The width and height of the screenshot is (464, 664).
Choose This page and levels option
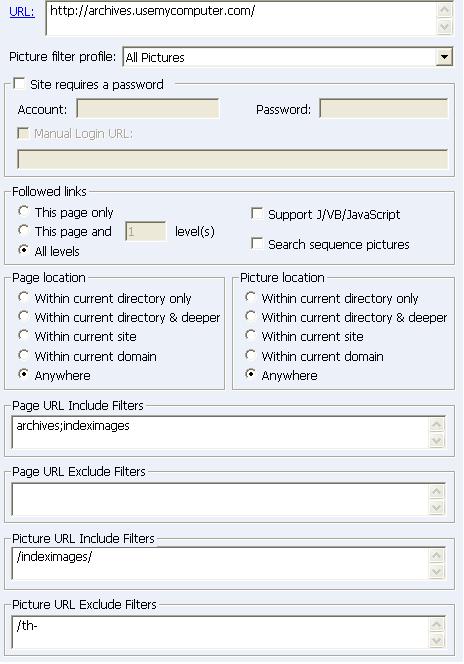[24, 231]
